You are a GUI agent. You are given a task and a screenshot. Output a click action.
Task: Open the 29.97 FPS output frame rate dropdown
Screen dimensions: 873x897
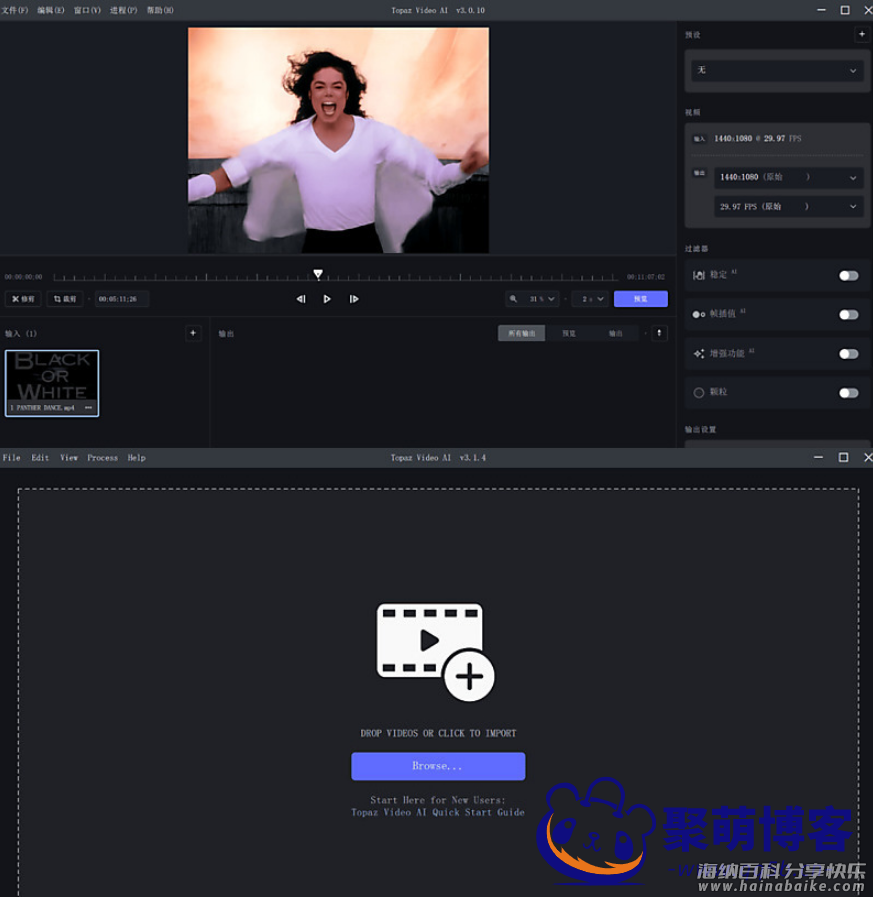point(788,207)
